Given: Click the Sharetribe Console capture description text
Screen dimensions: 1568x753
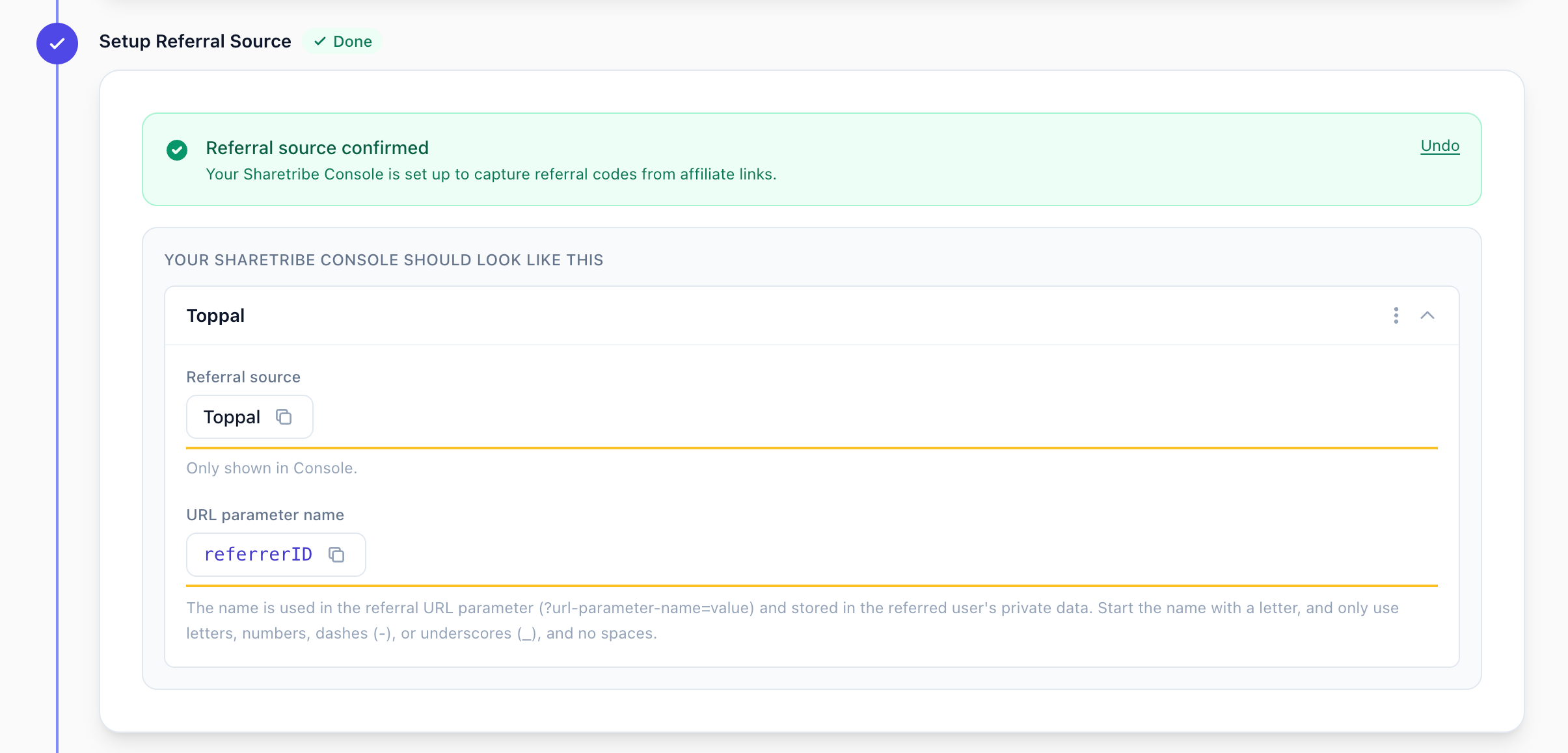Looking at the screenshot, I should [491, 174].
